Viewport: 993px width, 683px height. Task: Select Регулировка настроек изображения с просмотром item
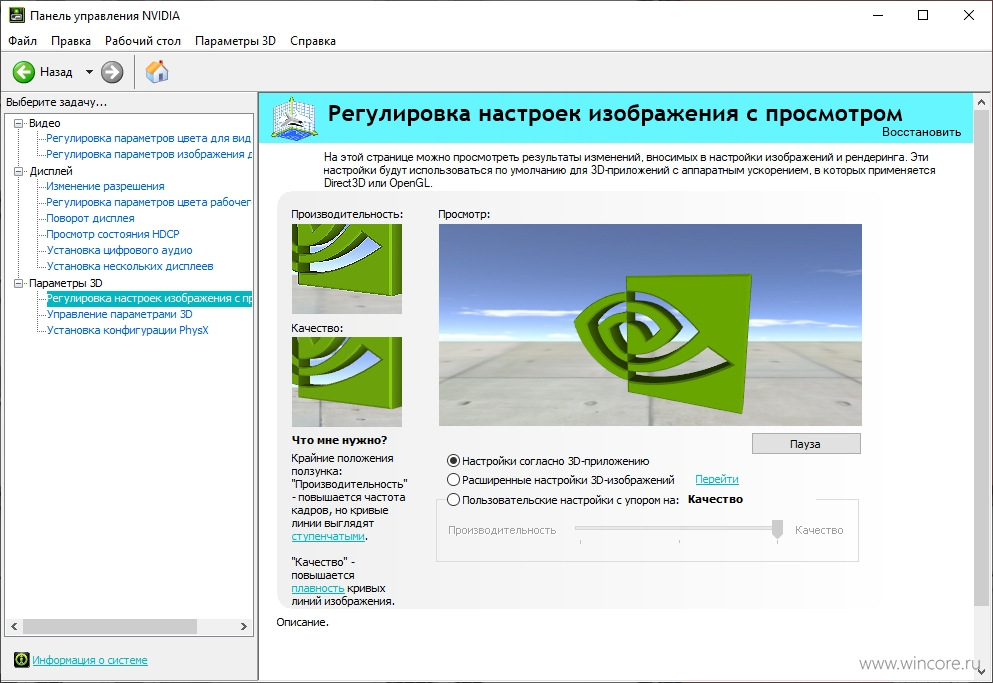tap(149, 298)
